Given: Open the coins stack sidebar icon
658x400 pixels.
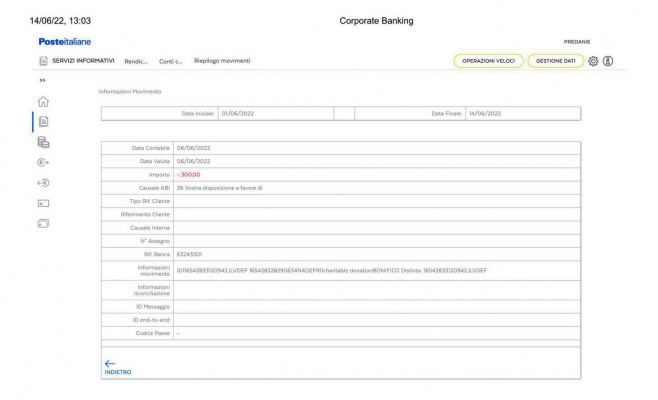Looking at the screenshot, I should coord(44,143).
